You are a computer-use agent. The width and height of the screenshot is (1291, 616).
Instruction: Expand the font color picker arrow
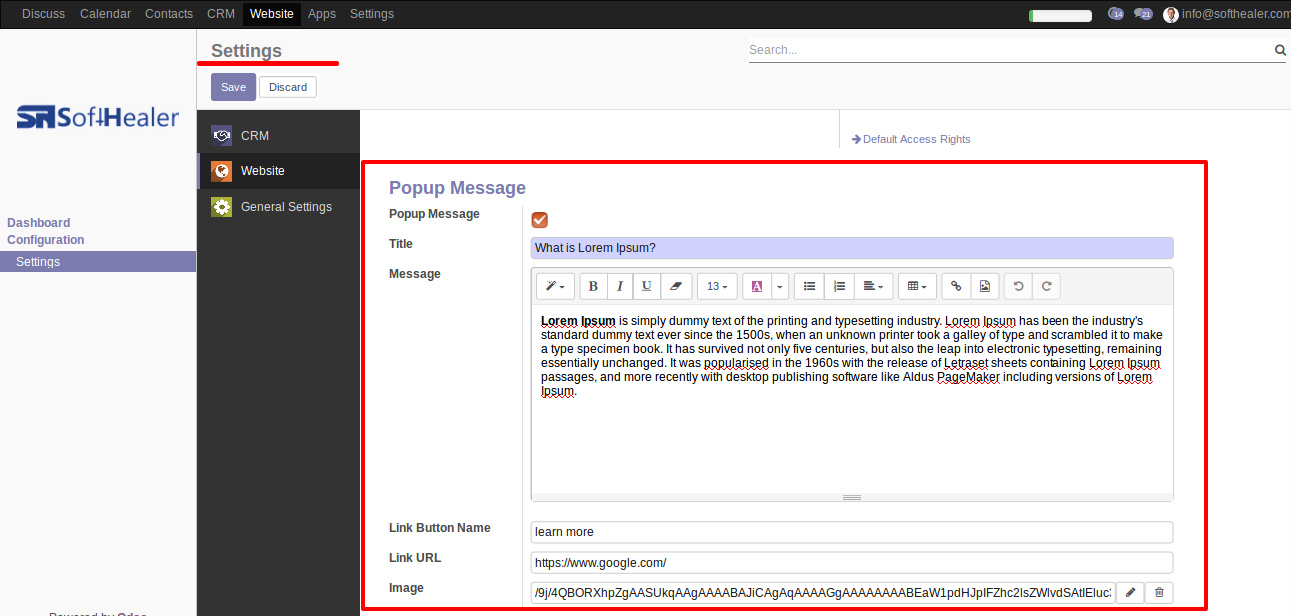pyautogui.click(x=780, y=286)
